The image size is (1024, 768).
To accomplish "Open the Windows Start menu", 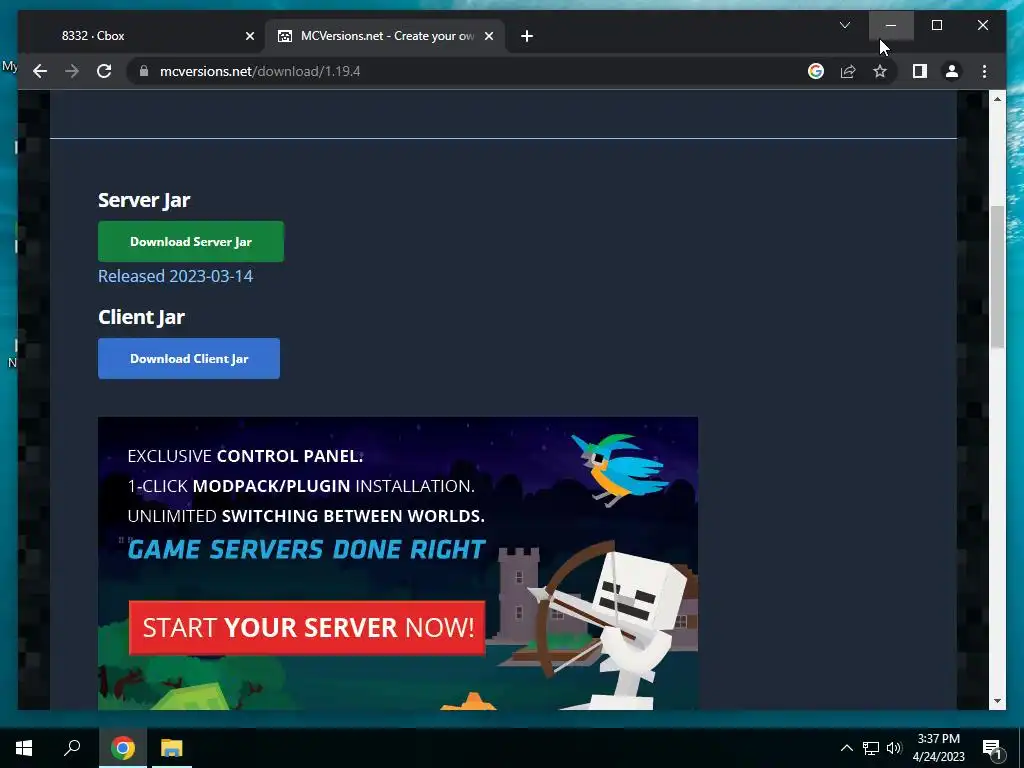I will [x=24, y=748].
